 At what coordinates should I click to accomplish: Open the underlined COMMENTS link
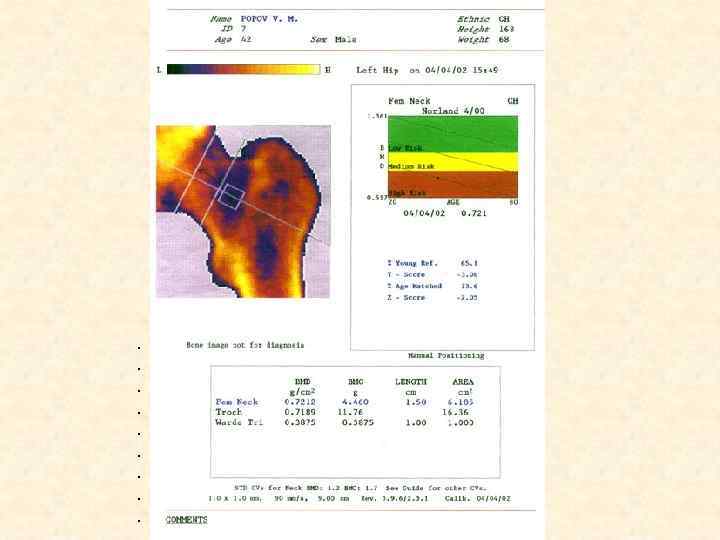click(x=186, y=520)
